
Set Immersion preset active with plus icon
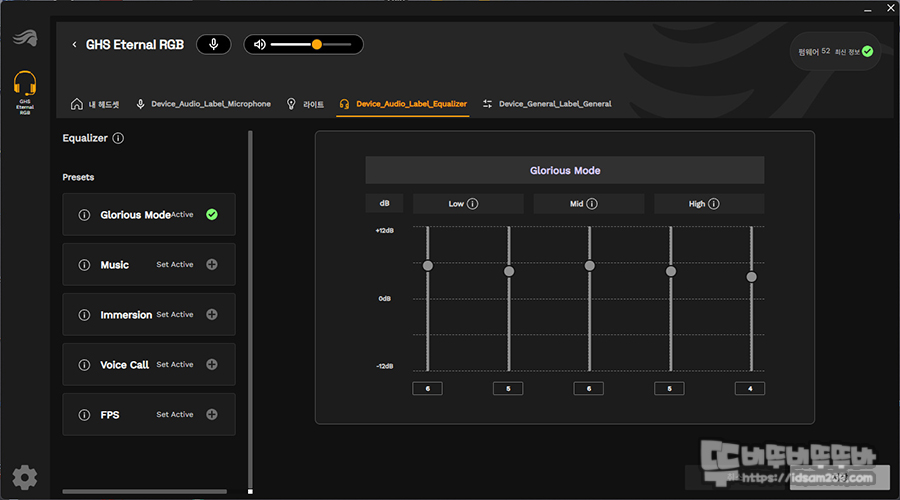(x=212, y=315)
